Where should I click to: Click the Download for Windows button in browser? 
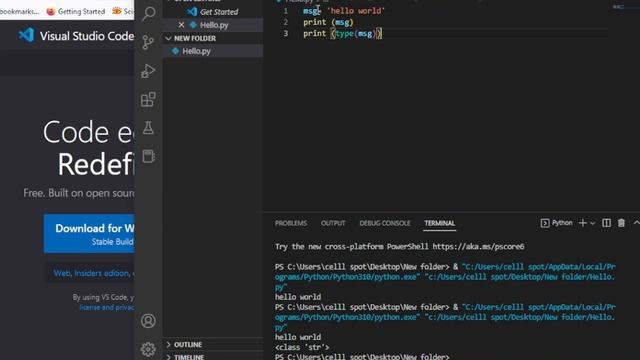click(x=89, y=233)
